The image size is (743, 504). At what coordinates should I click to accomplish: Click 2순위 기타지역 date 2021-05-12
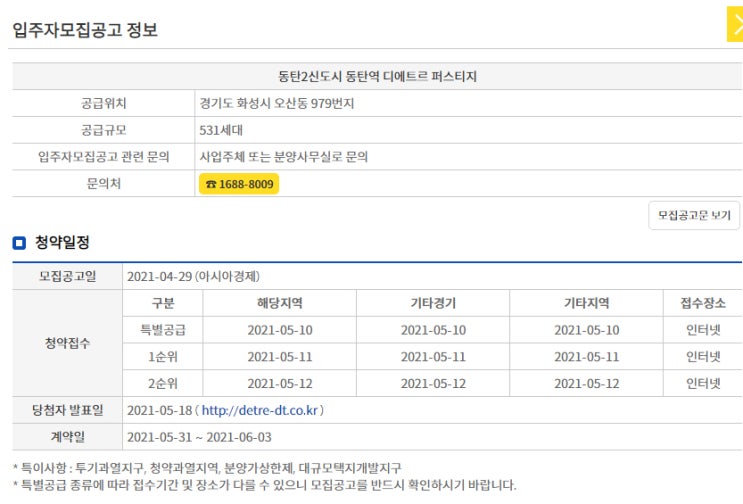click(x=587, y=384)
